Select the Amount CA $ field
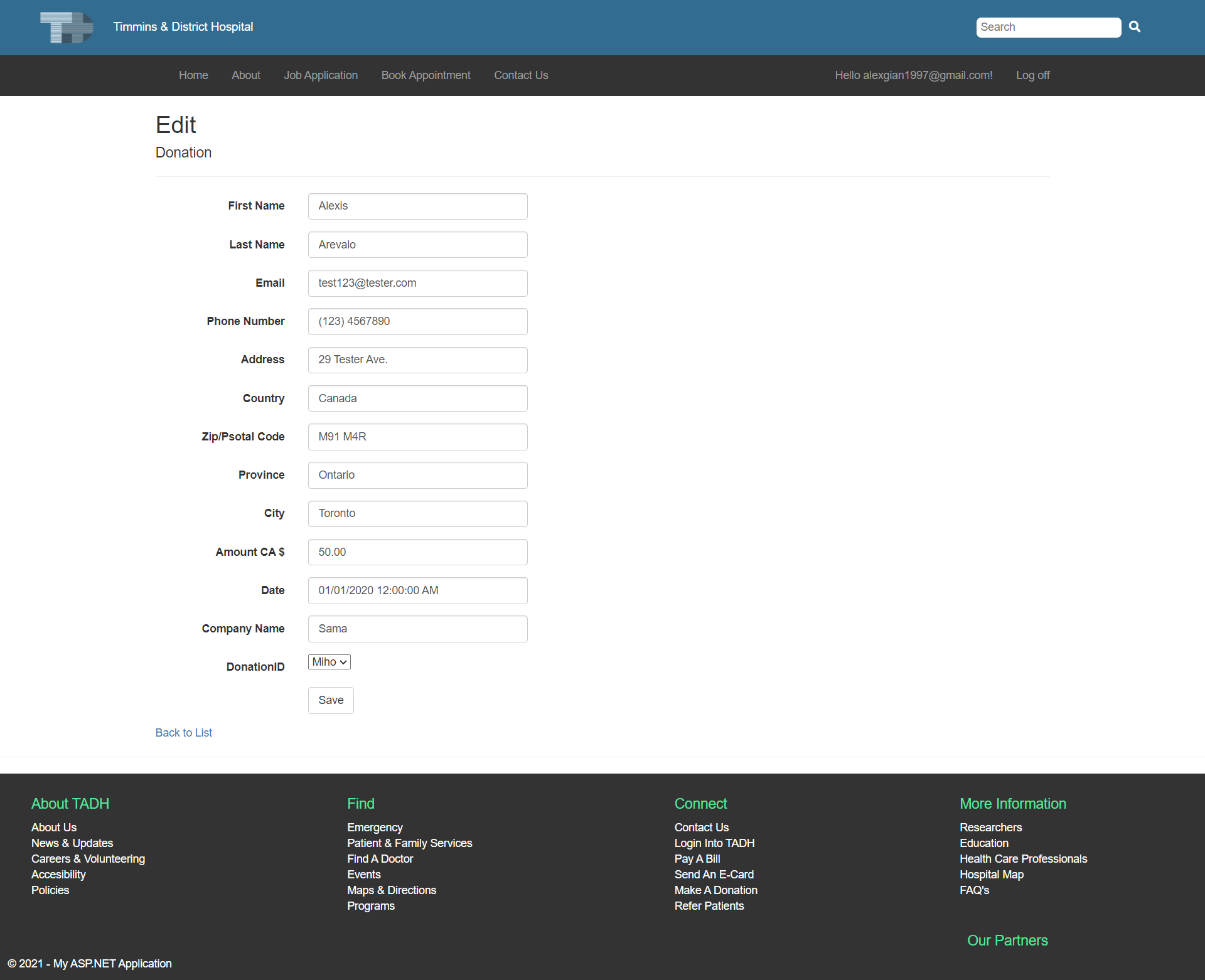1205x980 pixels. pos(417,552)
